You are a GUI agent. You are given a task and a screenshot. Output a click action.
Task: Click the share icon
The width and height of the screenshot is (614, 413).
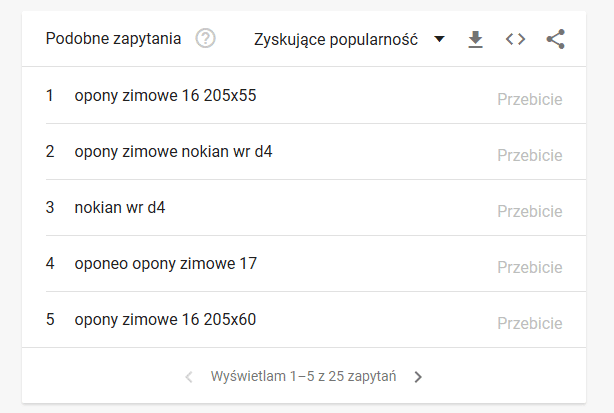point(556,39)
